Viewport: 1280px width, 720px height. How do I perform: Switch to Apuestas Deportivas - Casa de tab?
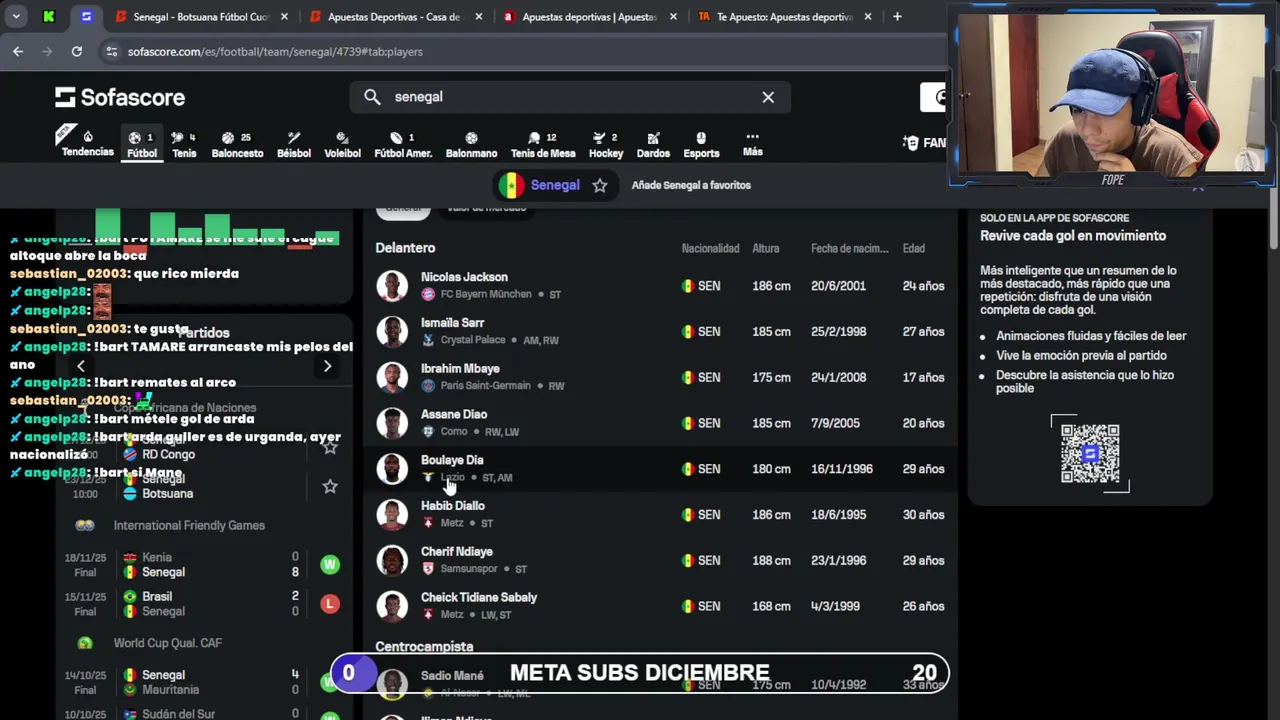coord(395,17)
